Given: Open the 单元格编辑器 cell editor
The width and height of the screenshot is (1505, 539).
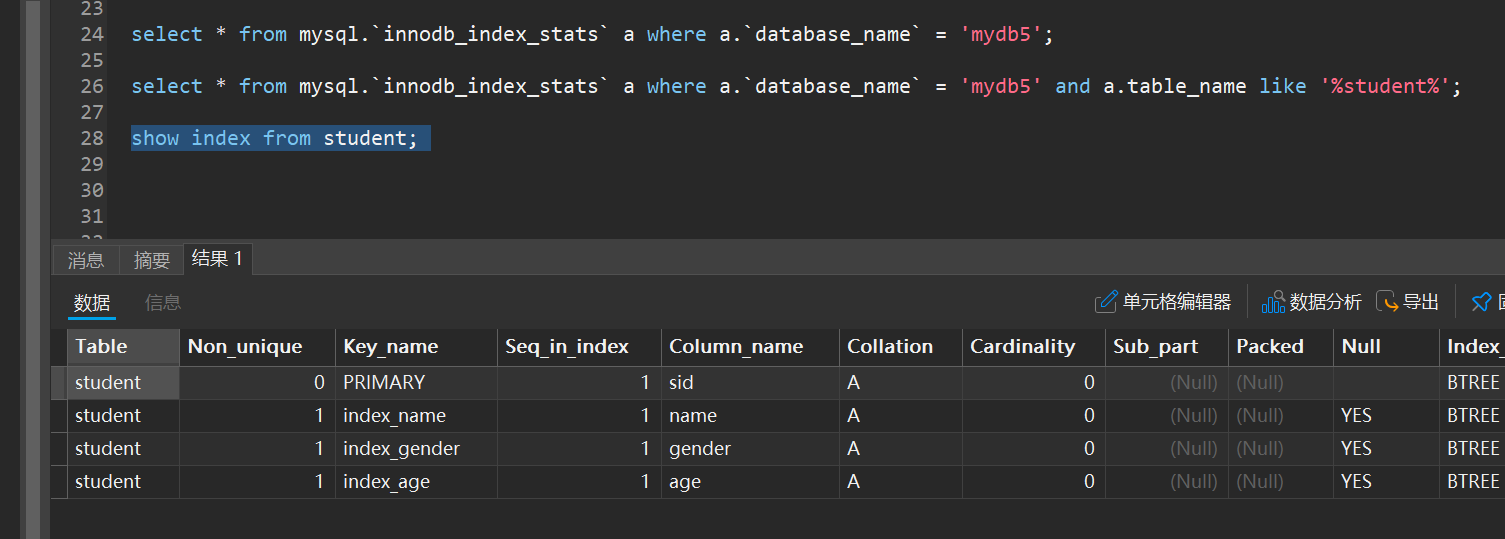Looking at the screenshot, I should click(x=1163, y=302).
